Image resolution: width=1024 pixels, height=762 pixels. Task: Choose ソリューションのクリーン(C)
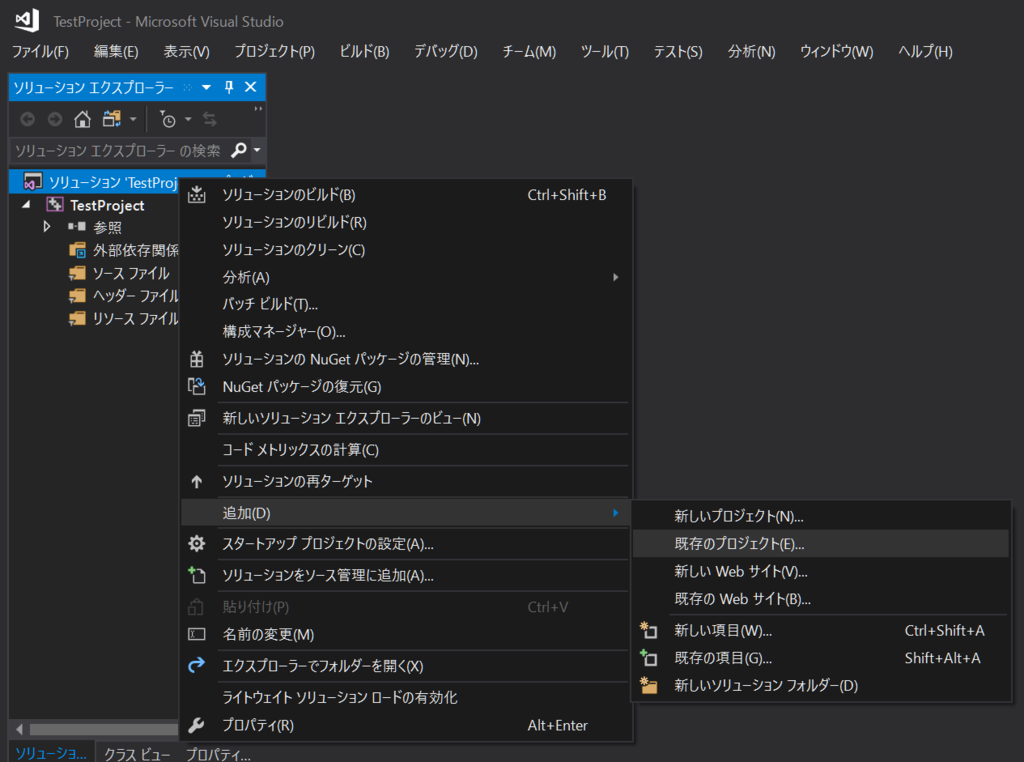coord(294,249)
